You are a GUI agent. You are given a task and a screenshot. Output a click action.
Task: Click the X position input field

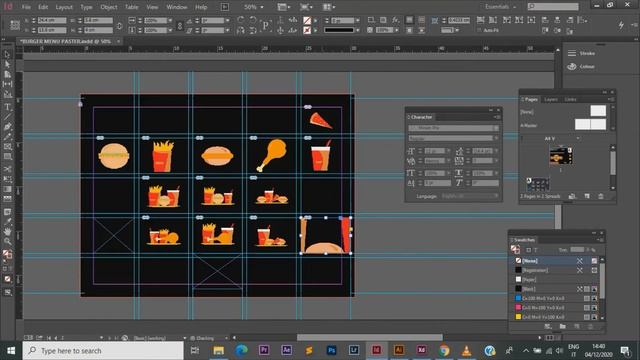click(51, 20)
